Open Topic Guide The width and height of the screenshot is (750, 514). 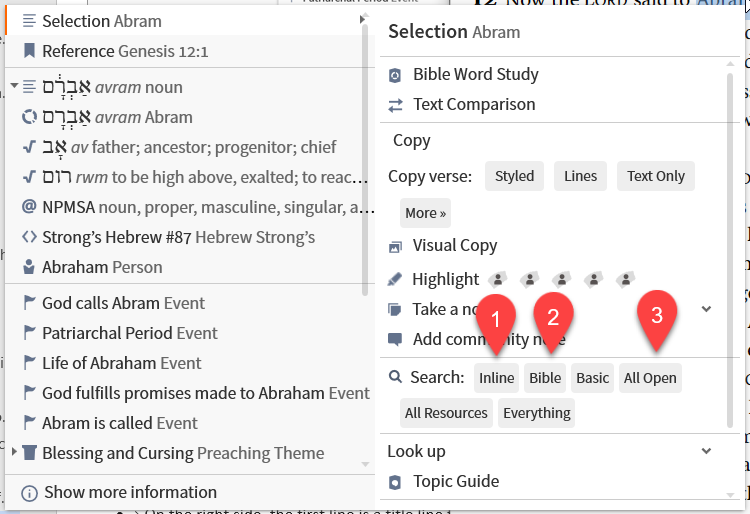(x=456, y=481)
